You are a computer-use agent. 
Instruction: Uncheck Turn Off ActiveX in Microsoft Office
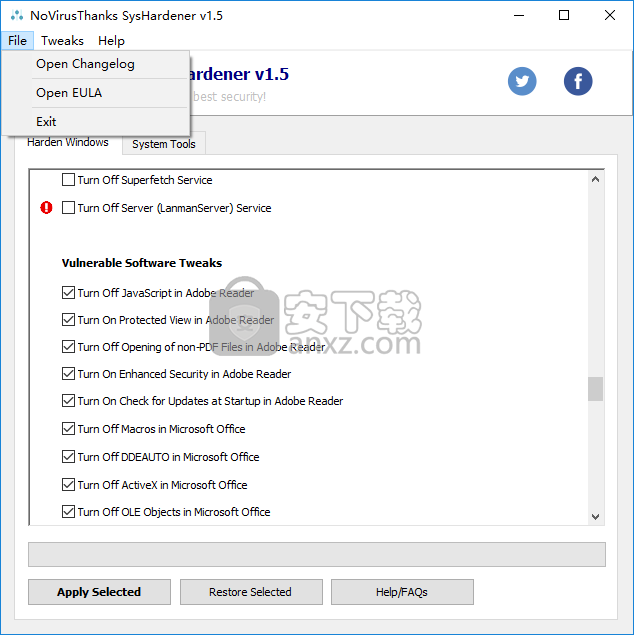point(69,485)
